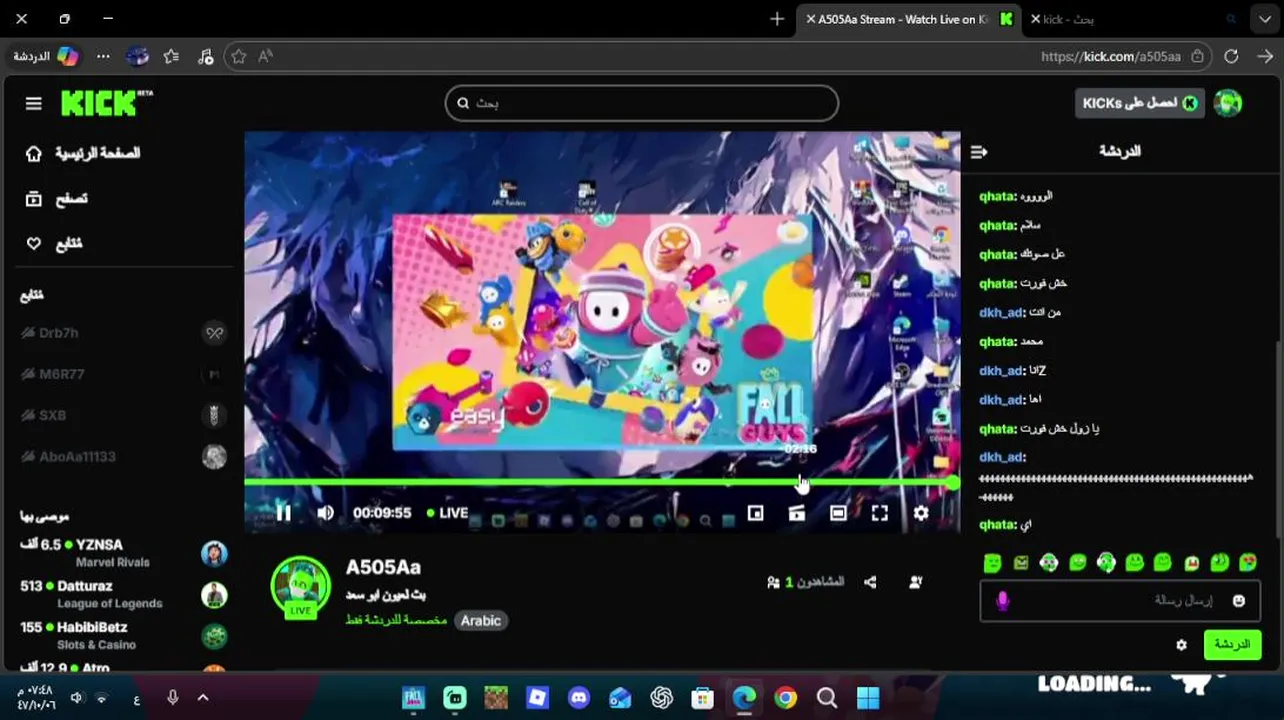The image size is (1284, 720).
Task: Open the Edge media control icon
Action: coord(205,57)
